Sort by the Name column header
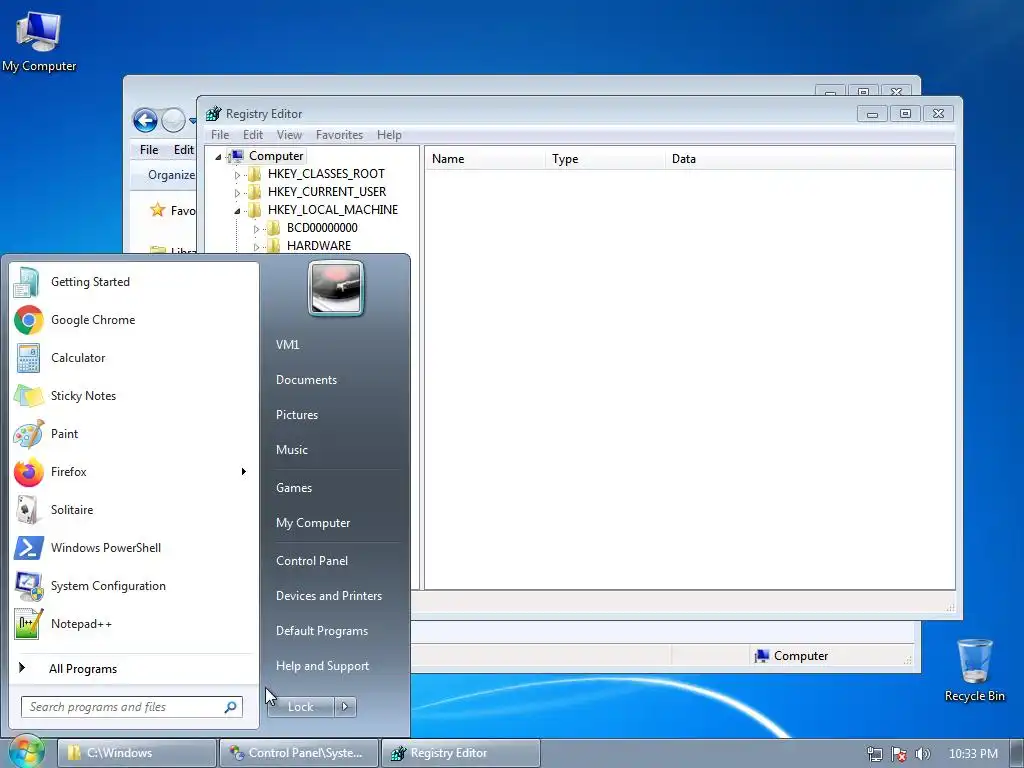 point(485,159)
